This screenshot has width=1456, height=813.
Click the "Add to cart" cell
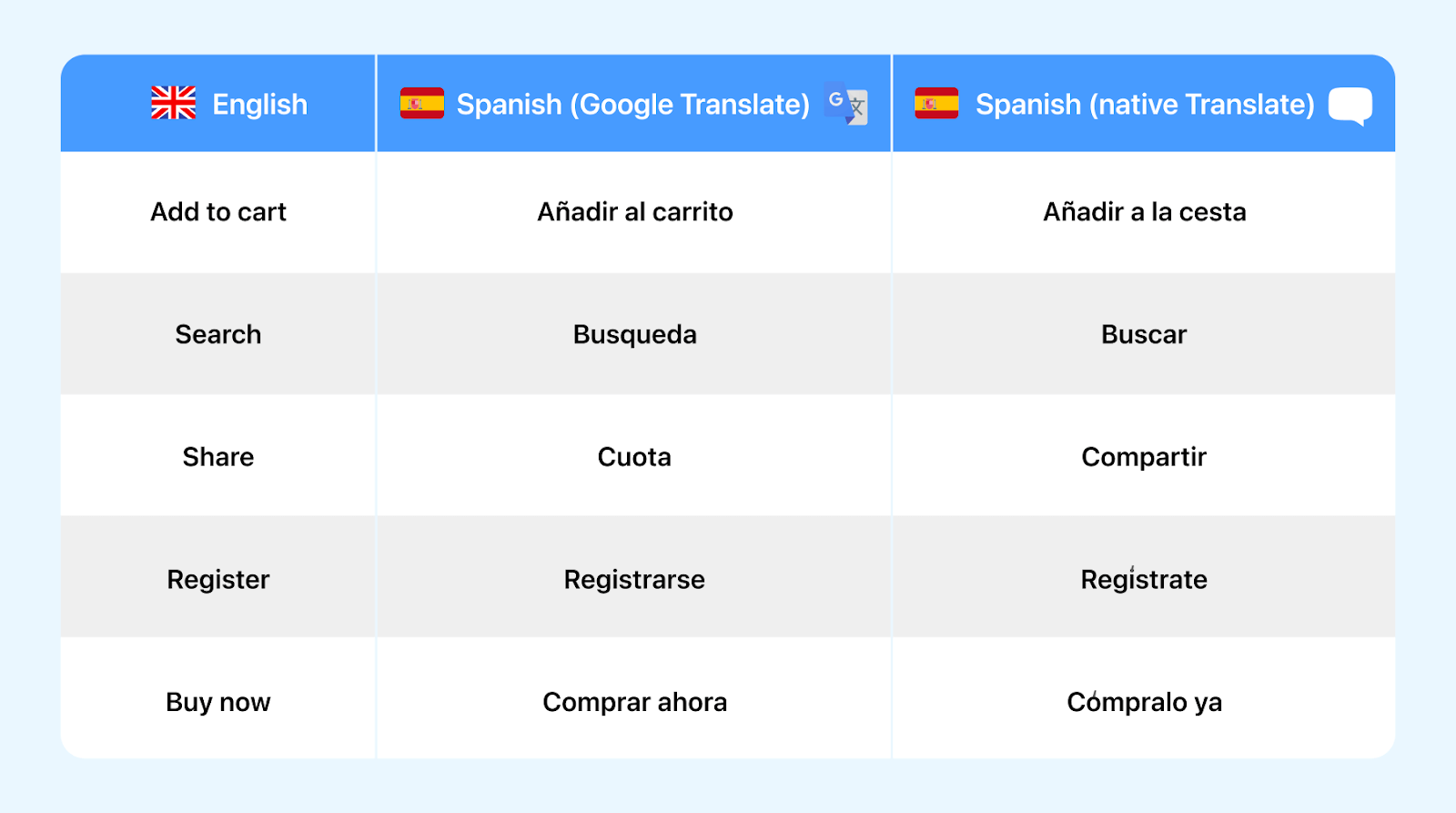[218, 212]
